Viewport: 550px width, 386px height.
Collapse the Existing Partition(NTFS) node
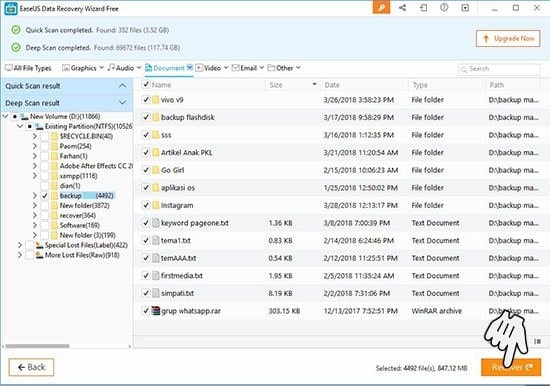click(20, 126)
